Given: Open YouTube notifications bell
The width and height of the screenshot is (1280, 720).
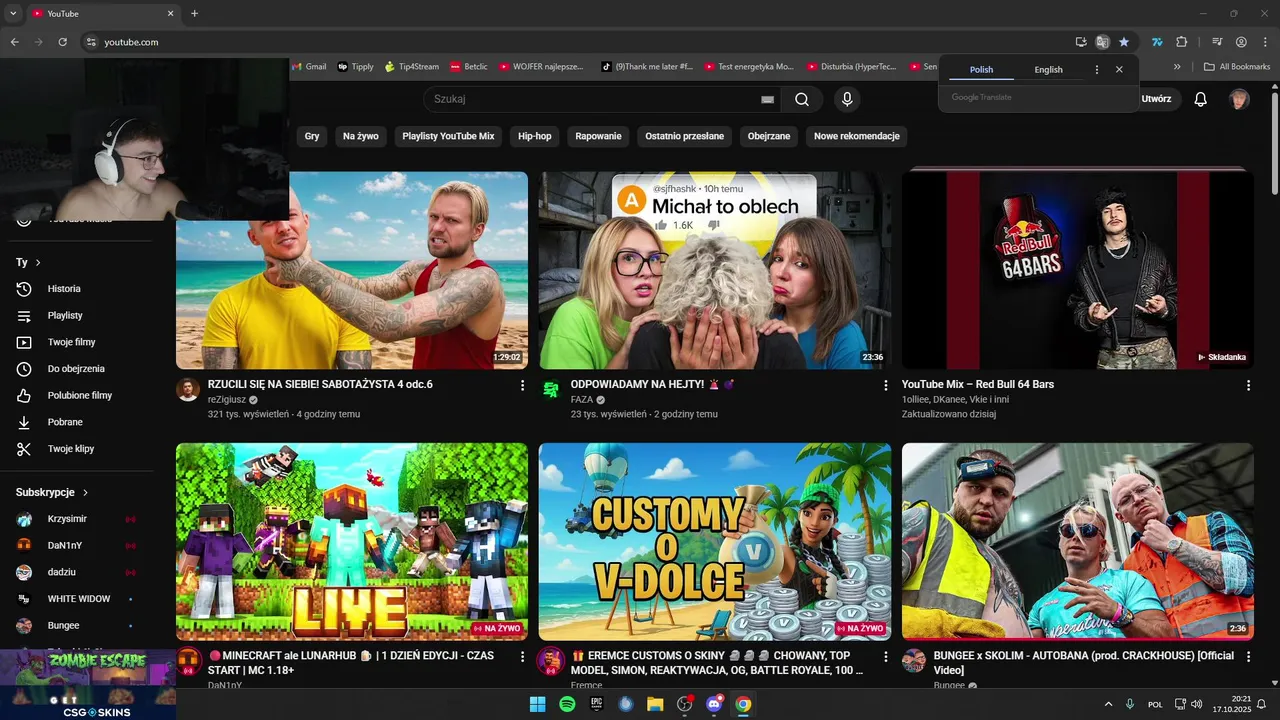Looking at the screenshot, I should click(1201, 99).
